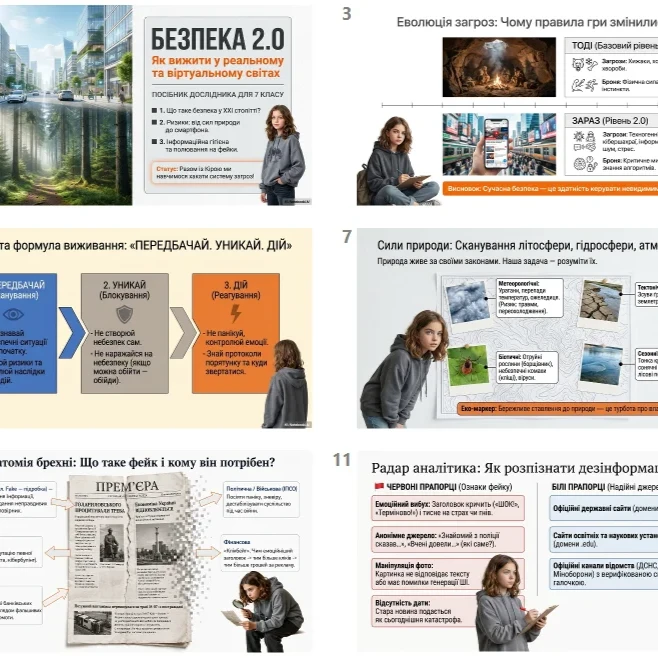Click the eye icon in the ПЕРЕДБАЧАЙ block

(13, 314)
